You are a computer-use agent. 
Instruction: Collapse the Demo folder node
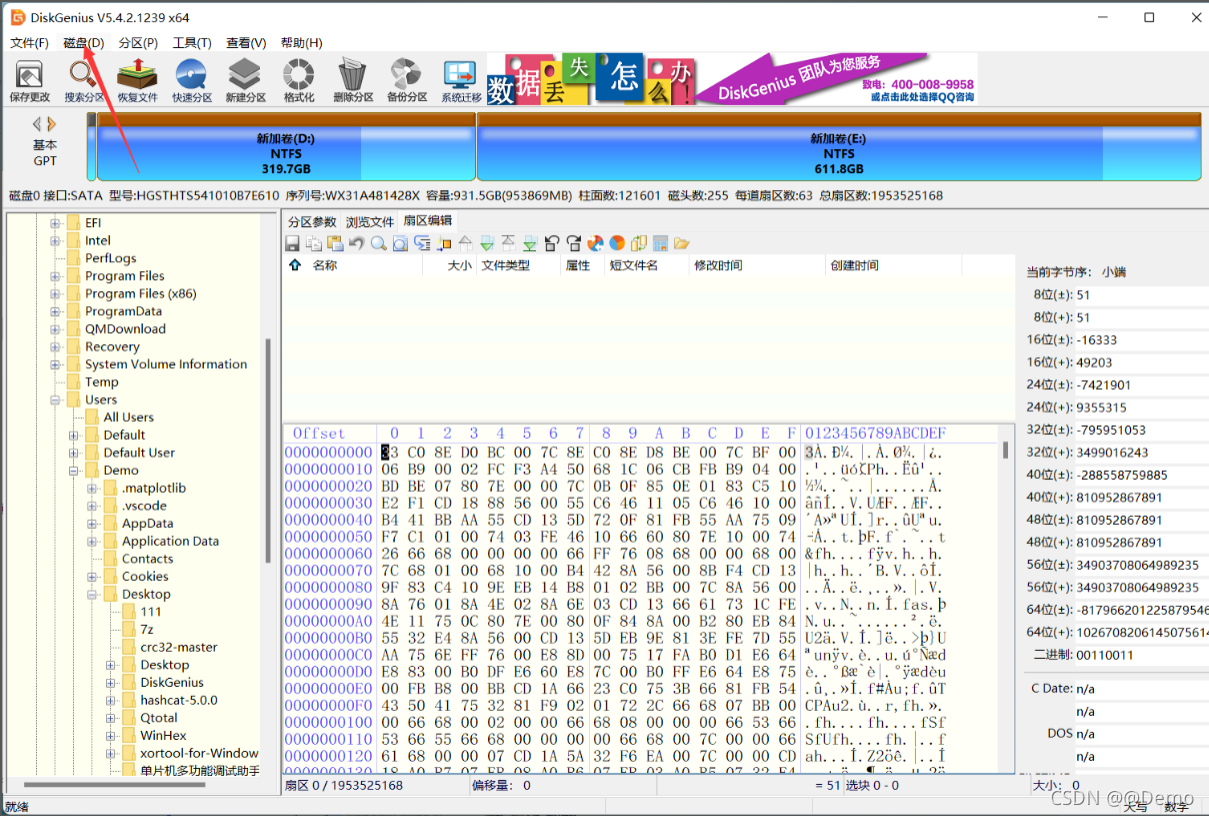(x=74, y=470)
